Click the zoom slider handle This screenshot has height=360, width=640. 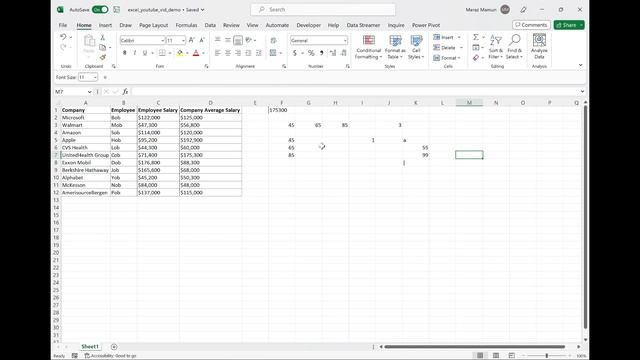(547, 356)
